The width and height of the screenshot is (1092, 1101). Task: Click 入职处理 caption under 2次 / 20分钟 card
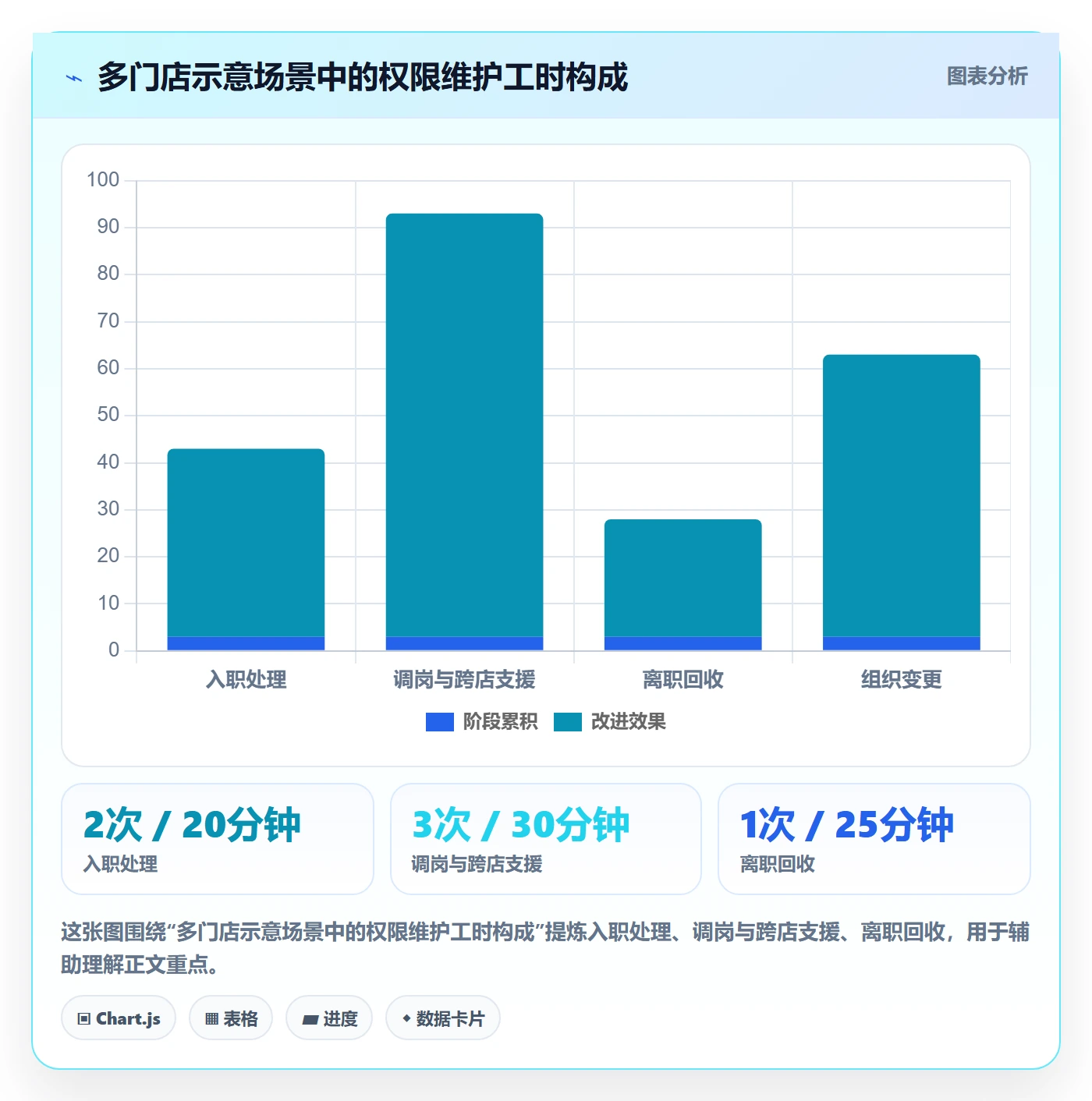click(120, 864)
